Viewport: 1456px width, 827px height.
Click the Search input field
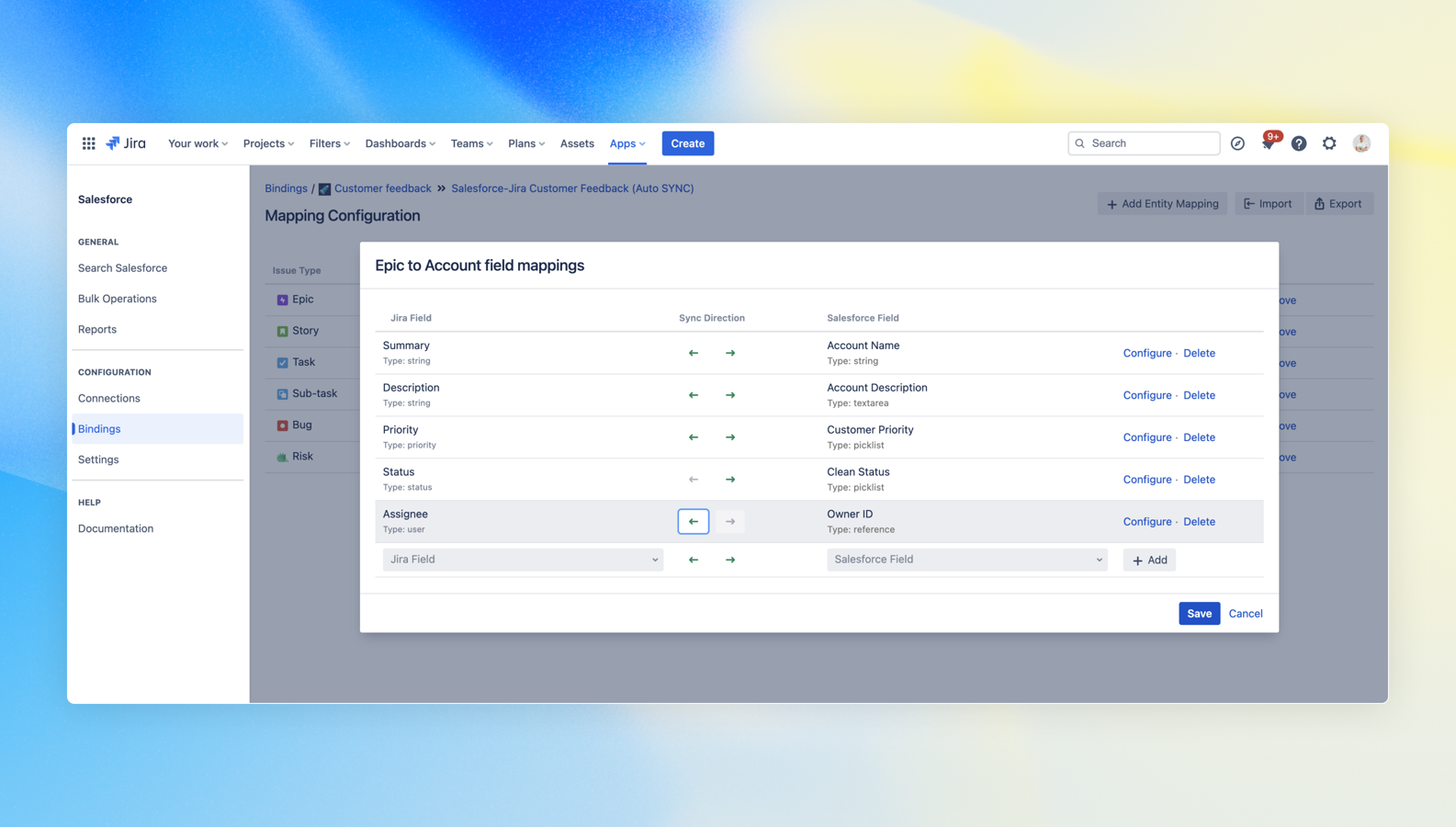(x=1151, y=143)
